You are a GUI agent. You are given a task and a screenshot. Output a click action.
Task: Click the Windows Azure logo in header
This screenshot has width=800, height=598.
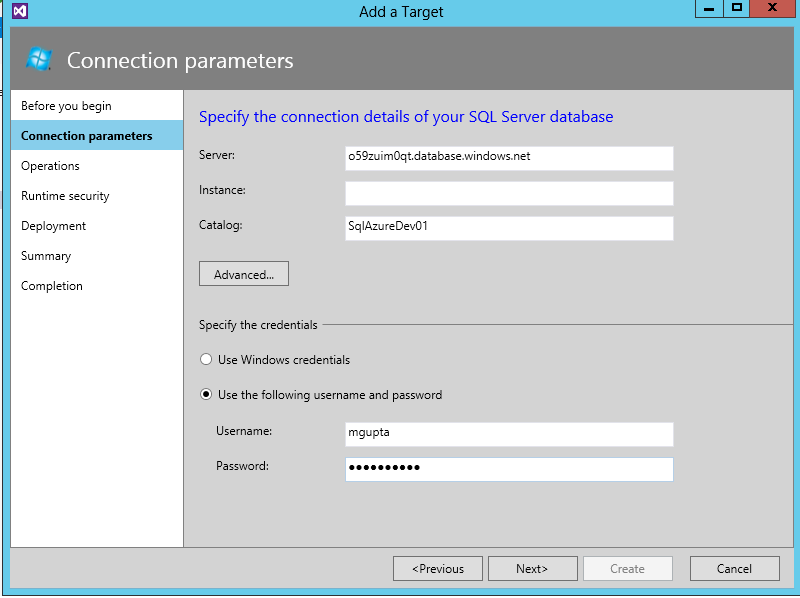39,59
